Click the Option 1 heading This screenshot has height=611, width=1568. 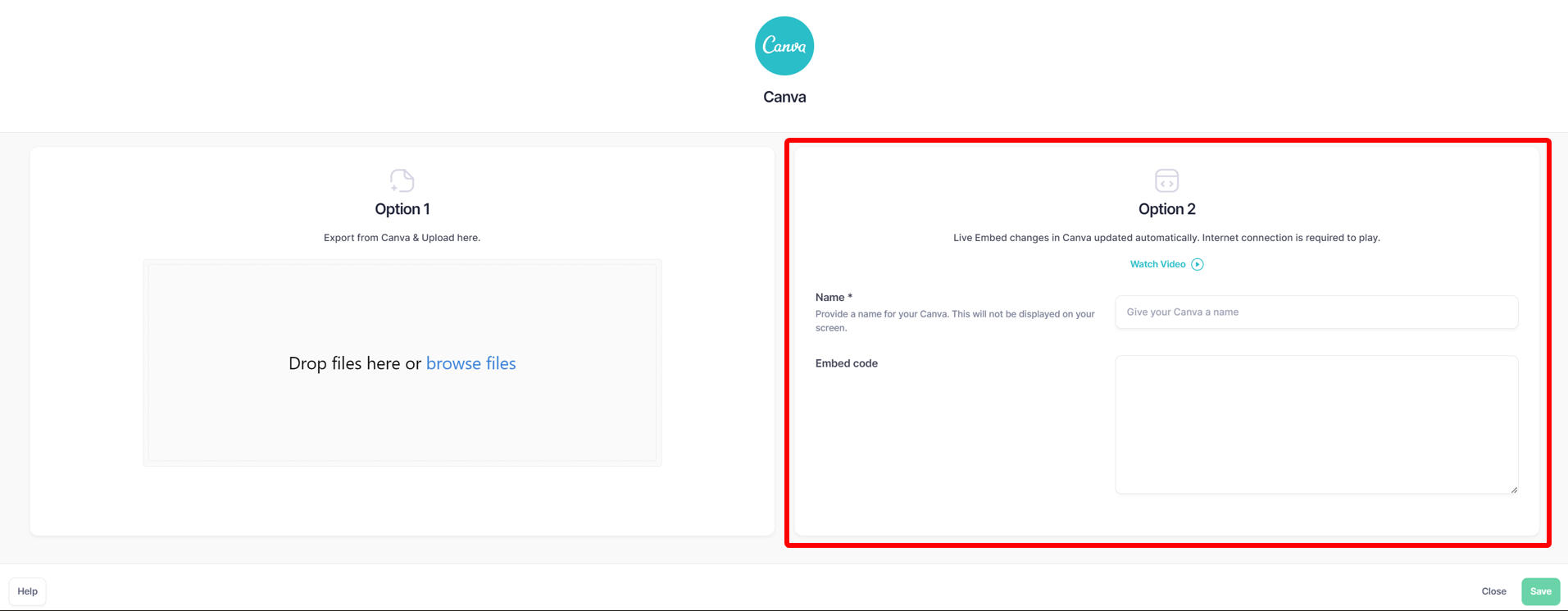pos(402,209)
